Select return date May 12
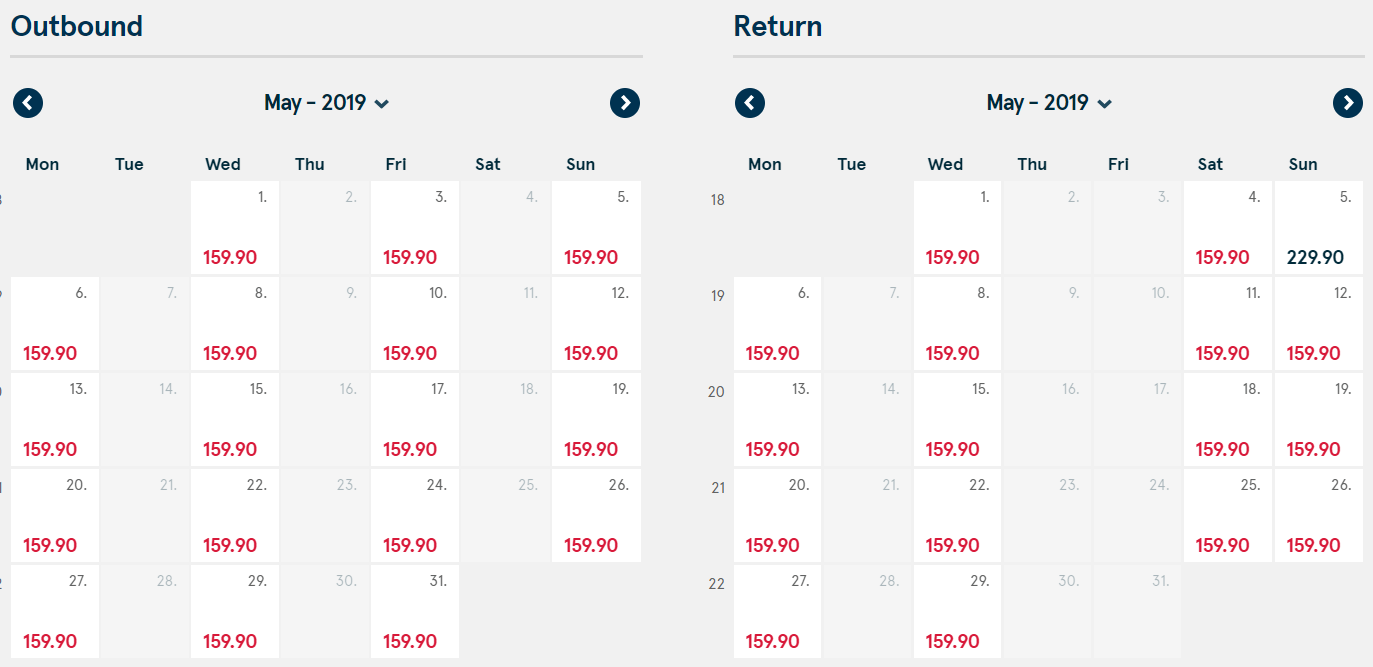 pos(1319,323)
